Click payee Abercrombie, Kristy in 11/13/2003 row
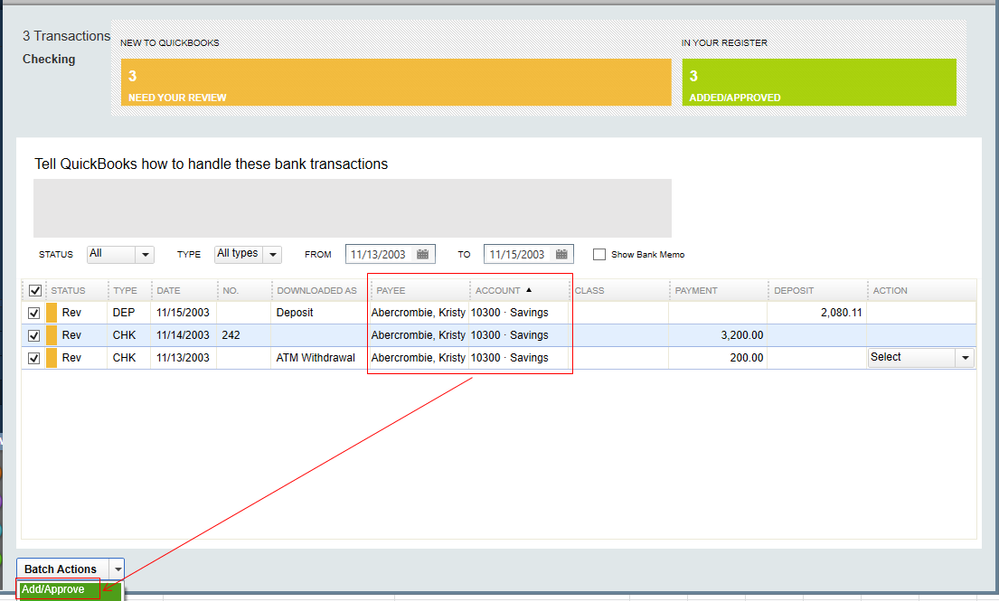 pos(419,358)
